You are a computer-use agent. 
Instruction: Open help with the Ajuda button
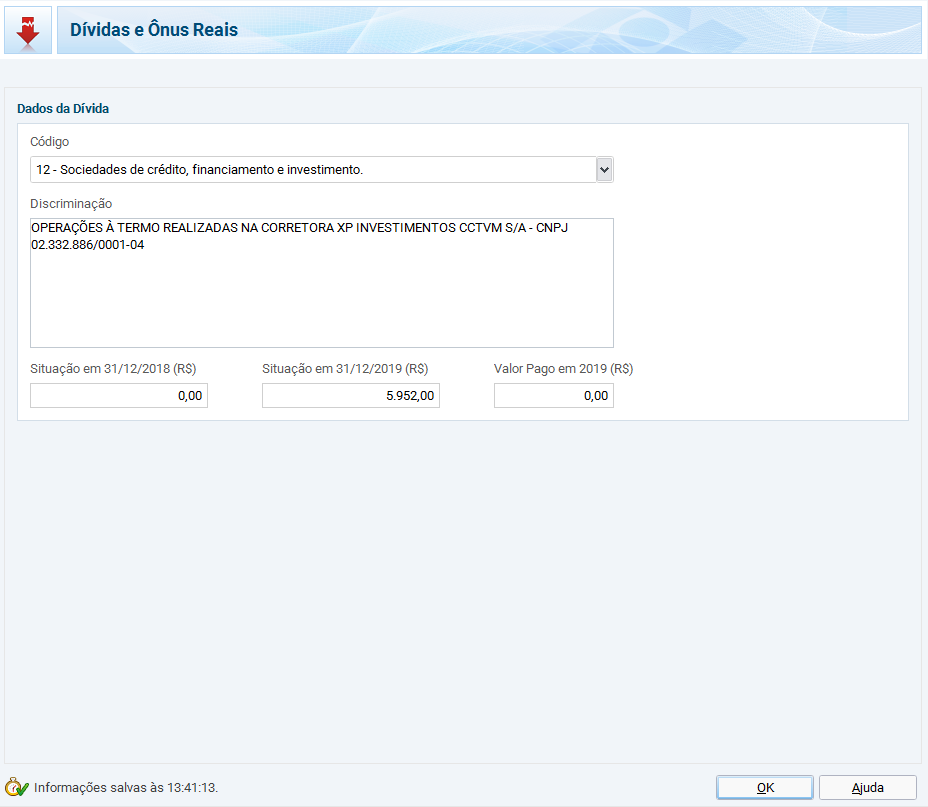pyautogui.click(x=867, y=787)
